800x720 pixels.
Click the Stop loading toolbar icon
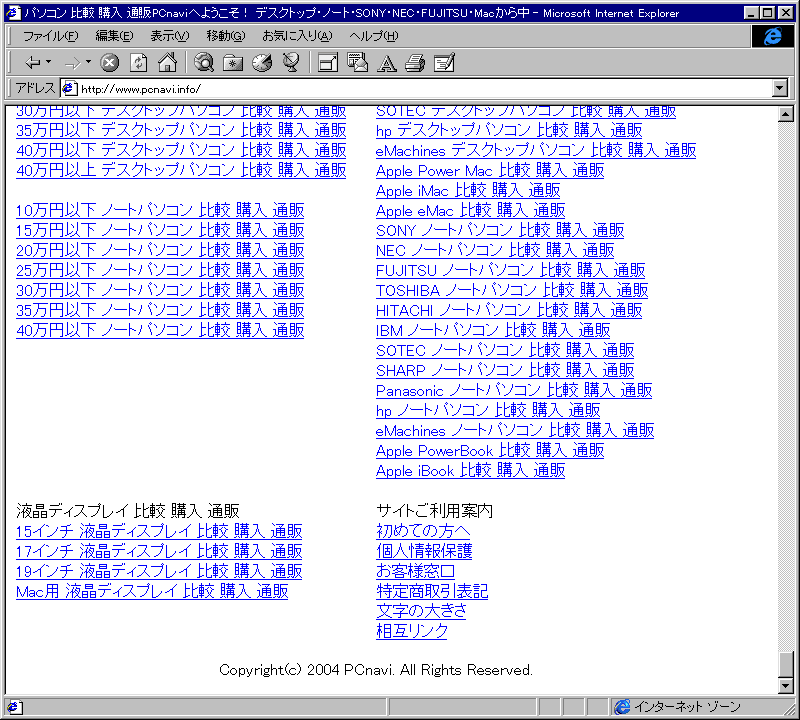109,63
